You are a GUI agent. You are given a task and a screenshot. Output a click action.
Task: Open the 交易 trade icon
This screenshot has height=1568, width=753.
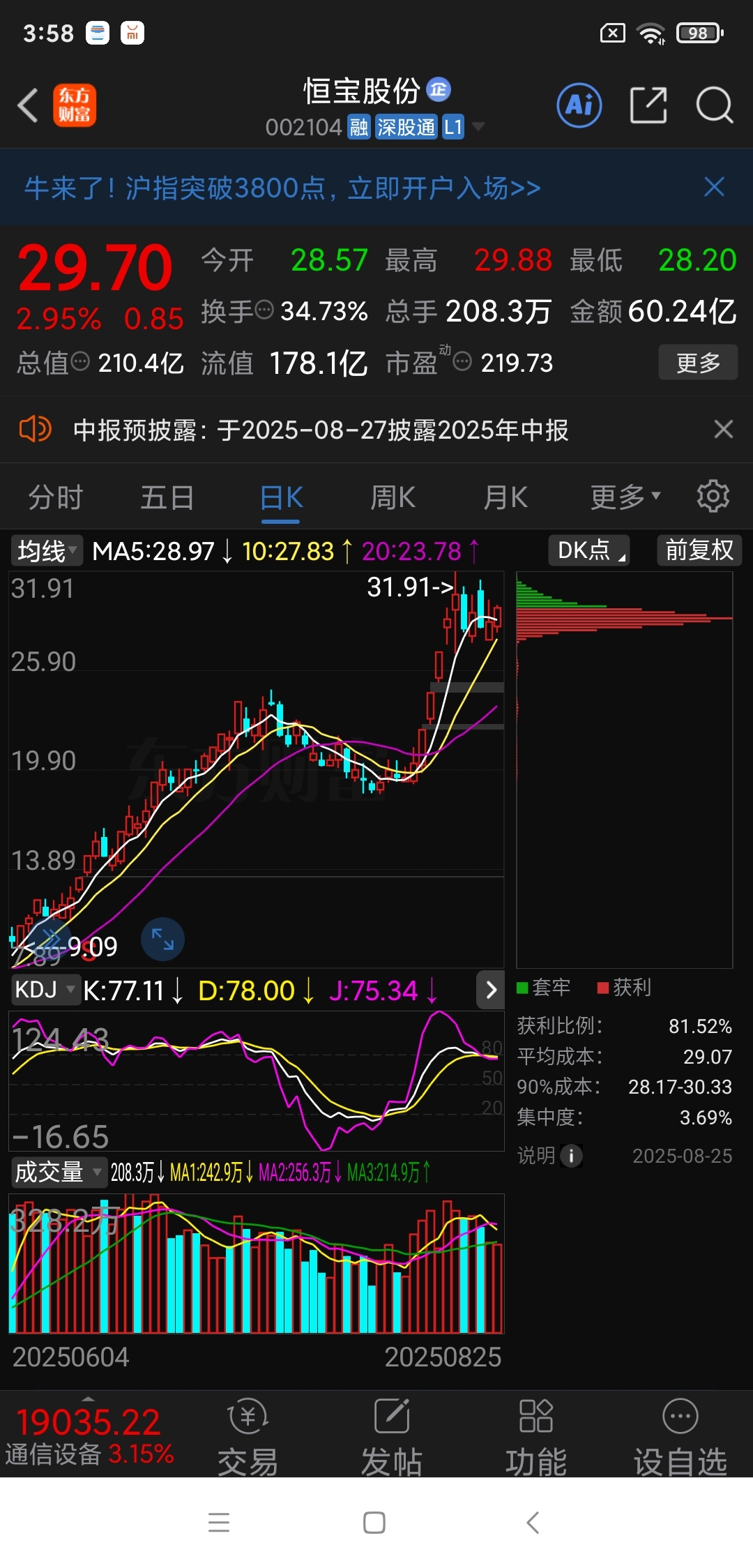point(248,1438)
